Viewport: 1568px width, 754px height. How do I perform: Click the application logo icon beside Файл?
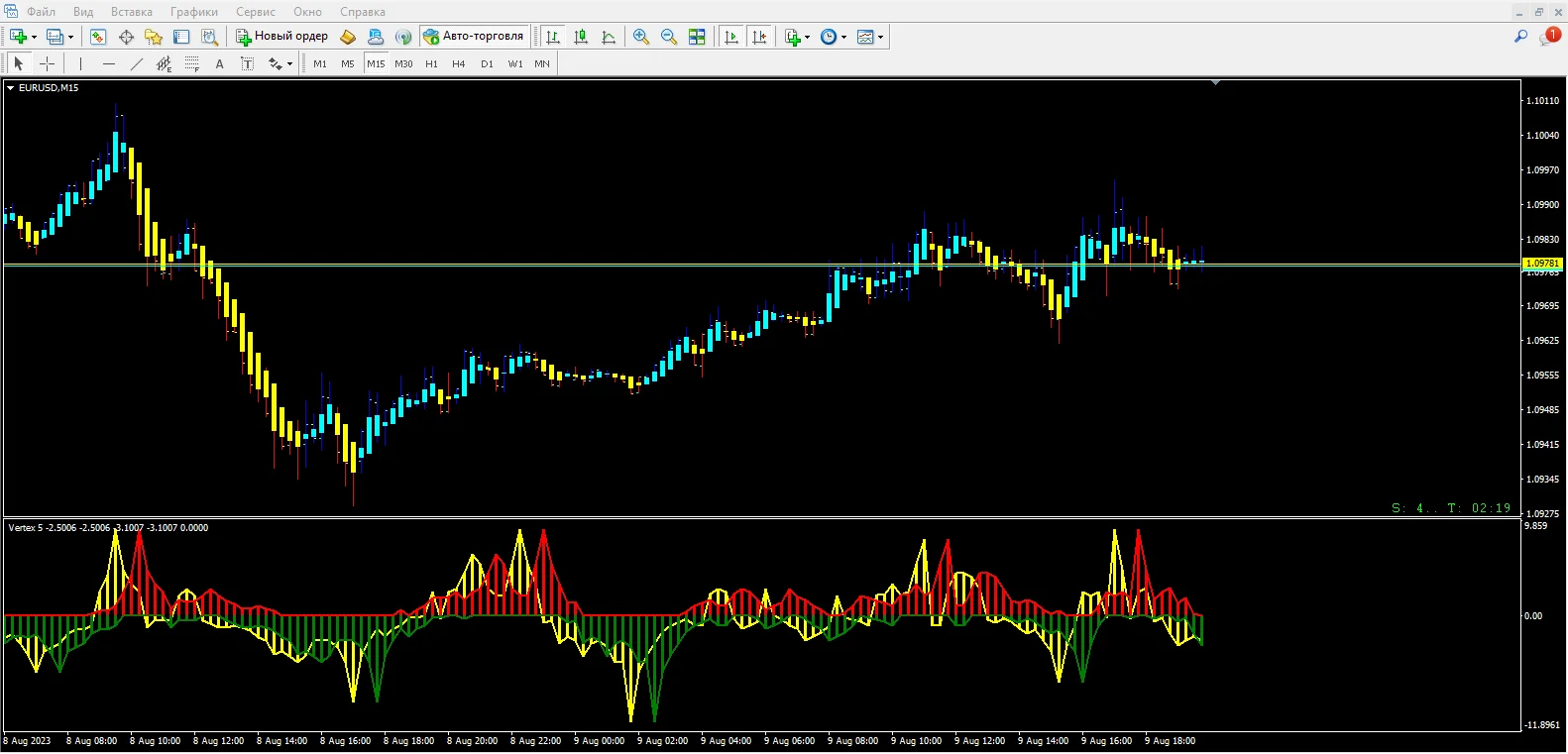[11, 11]
